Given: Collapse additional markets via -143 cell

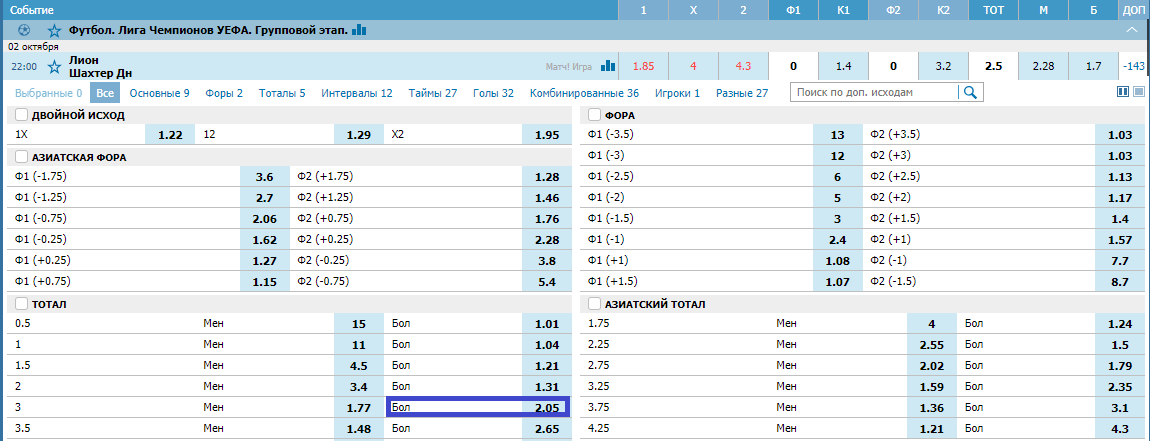Looking at the screenshot, I should [x=1134, y=66].
